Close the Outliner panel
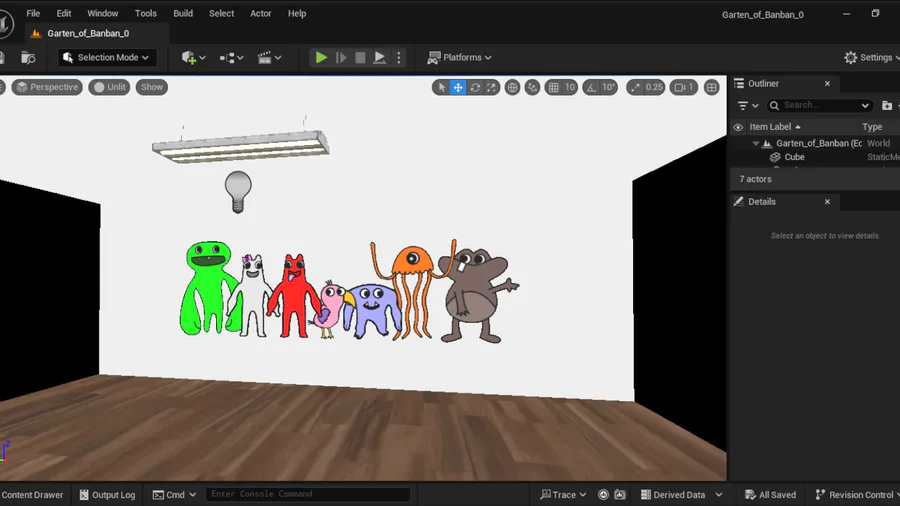The width and height of the screenshot is (900, 506). click(x=827, y=84)
